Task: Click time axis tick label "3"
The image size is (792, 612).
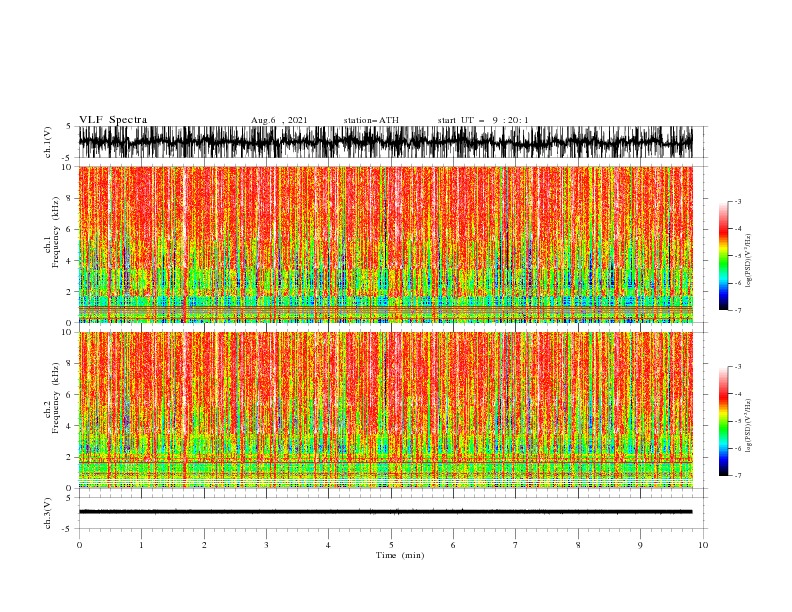Action: (266, 545)
